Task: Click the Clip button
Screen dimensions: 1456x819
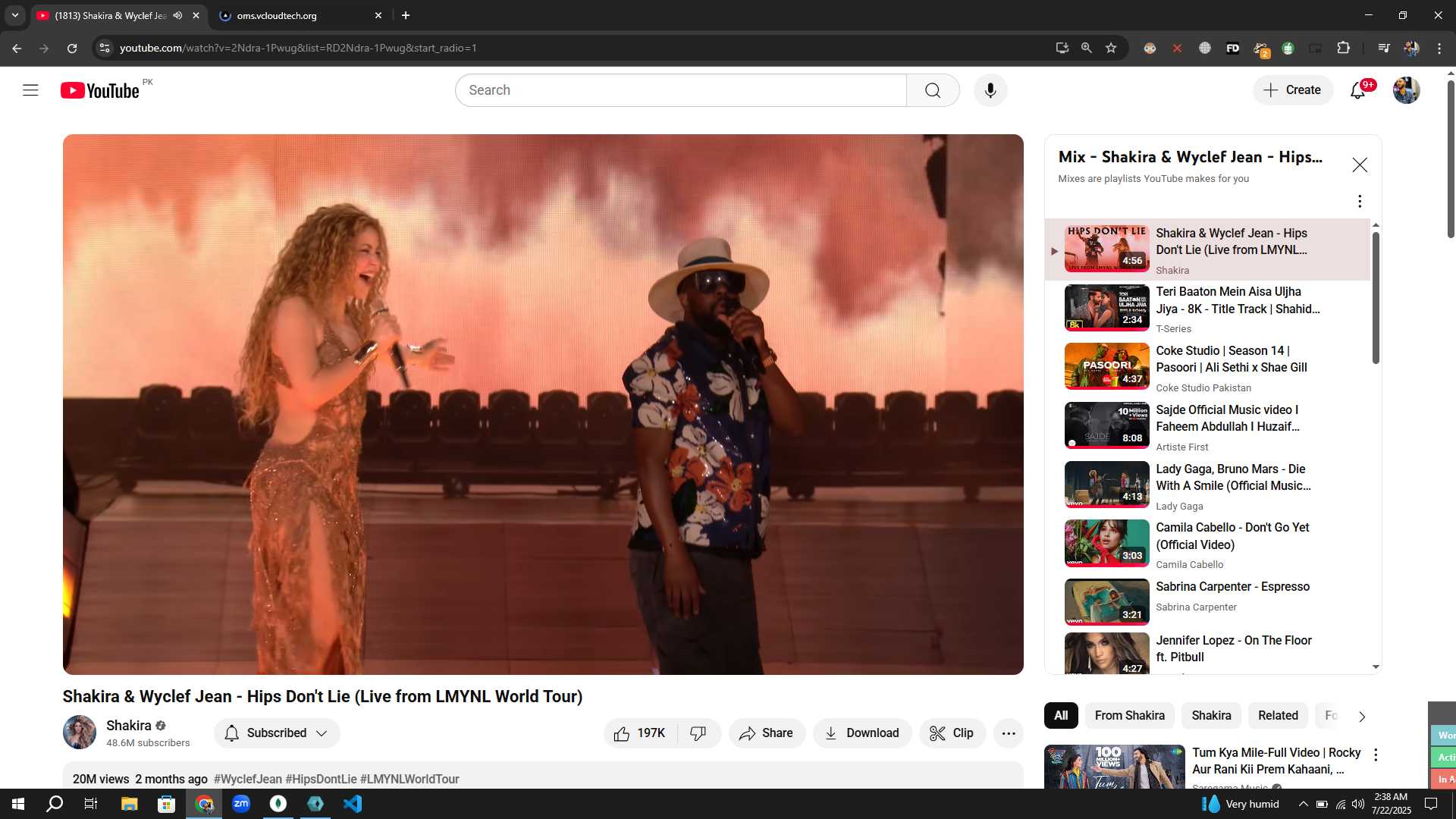Action: [x=952, y=733]
